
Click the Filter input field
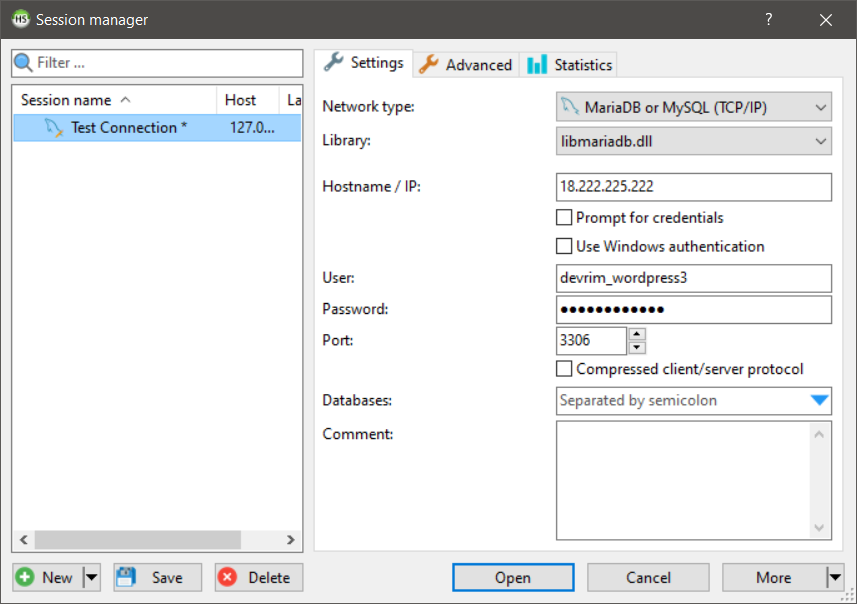pyautogui.click(x=157, y=63)
